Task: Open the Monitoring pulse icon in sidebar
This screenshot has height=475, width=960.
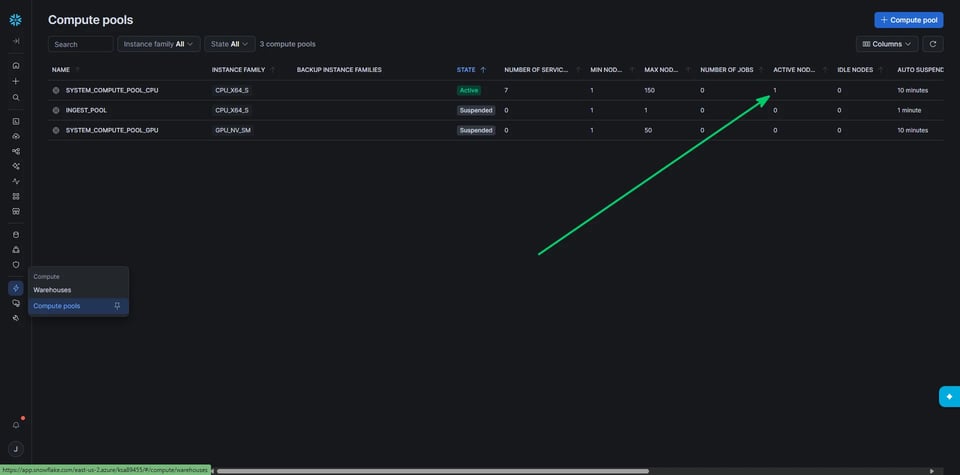Action: point(16,181)
